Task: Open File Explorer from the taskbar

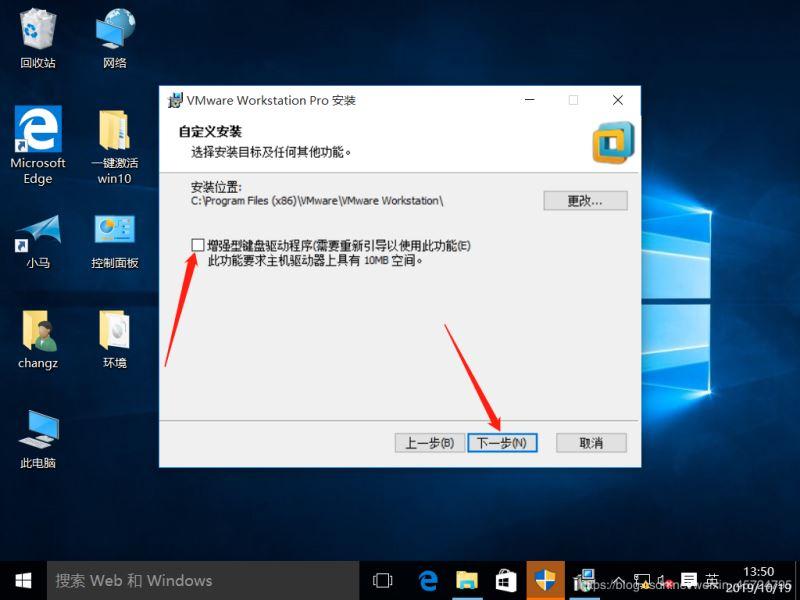Action: pos(468,578)
